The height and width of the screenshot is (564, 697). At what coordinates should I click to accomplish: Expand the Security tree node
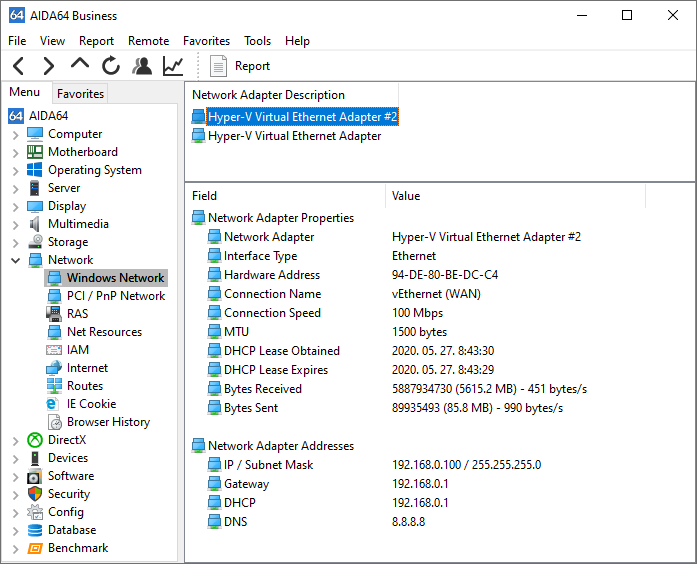(16, 495)
